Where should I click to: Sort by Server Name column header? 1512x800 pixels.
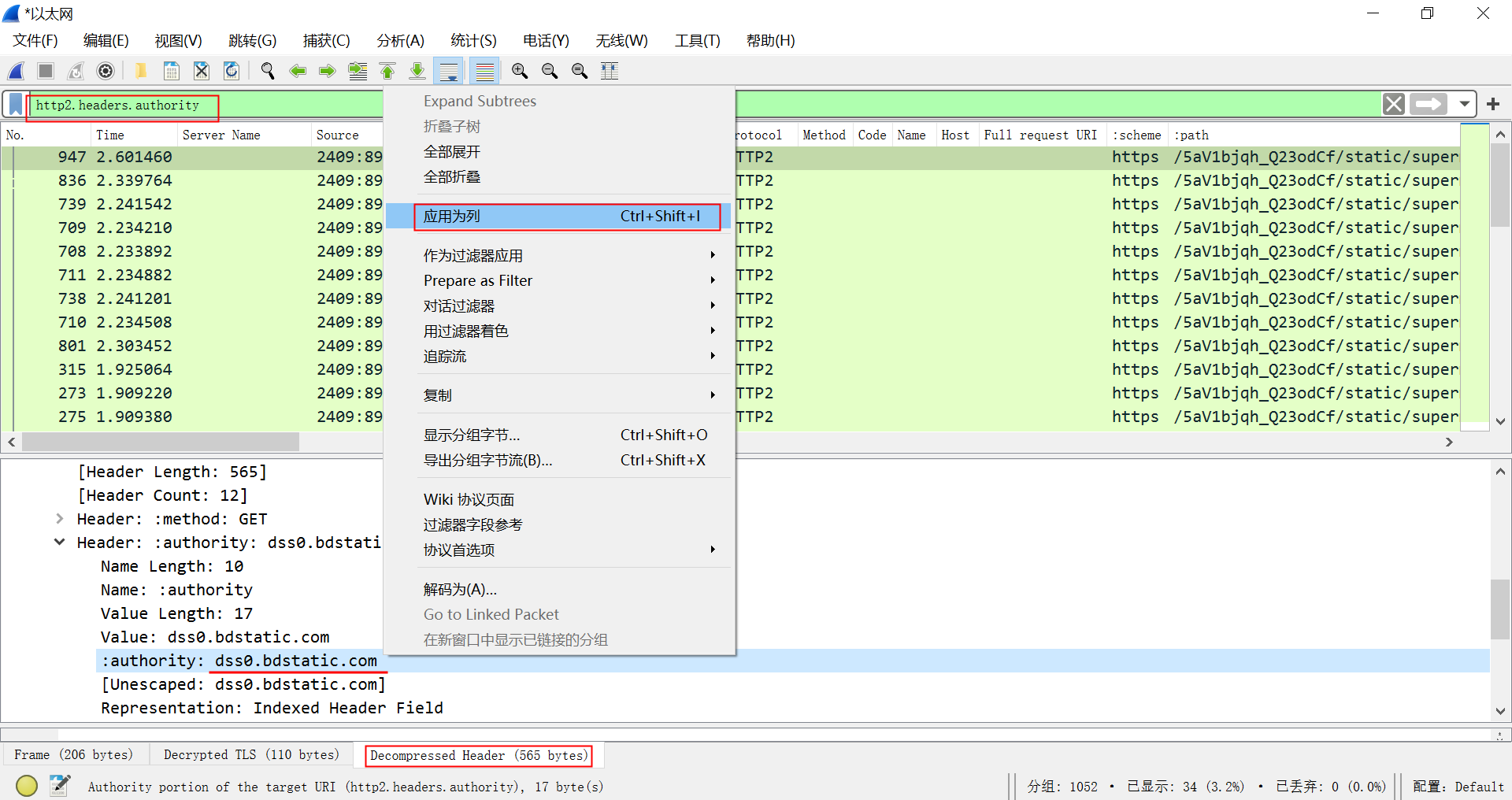point(244,135)
